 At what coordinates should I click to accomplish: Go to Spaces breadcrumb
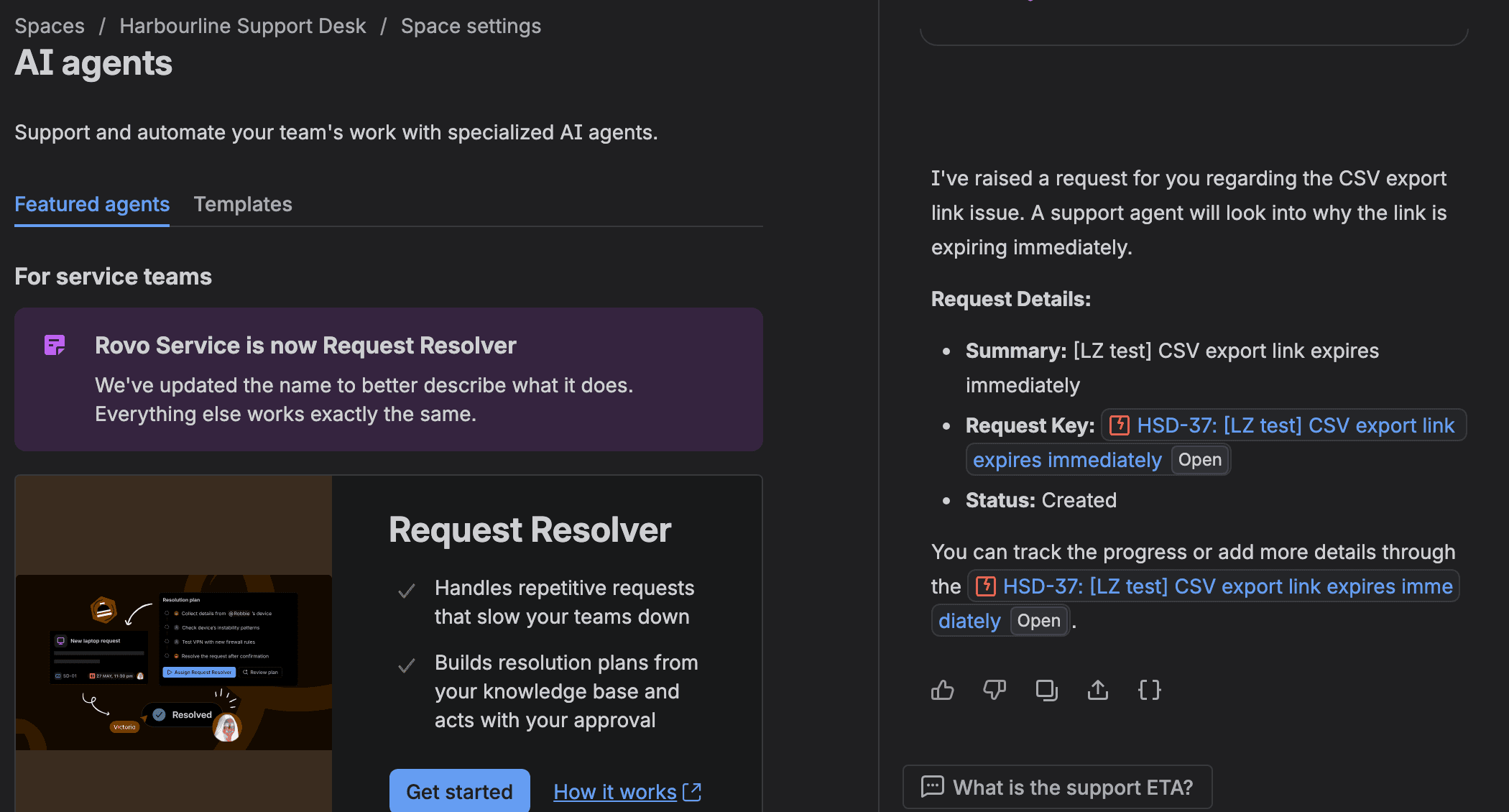[50, 26]
